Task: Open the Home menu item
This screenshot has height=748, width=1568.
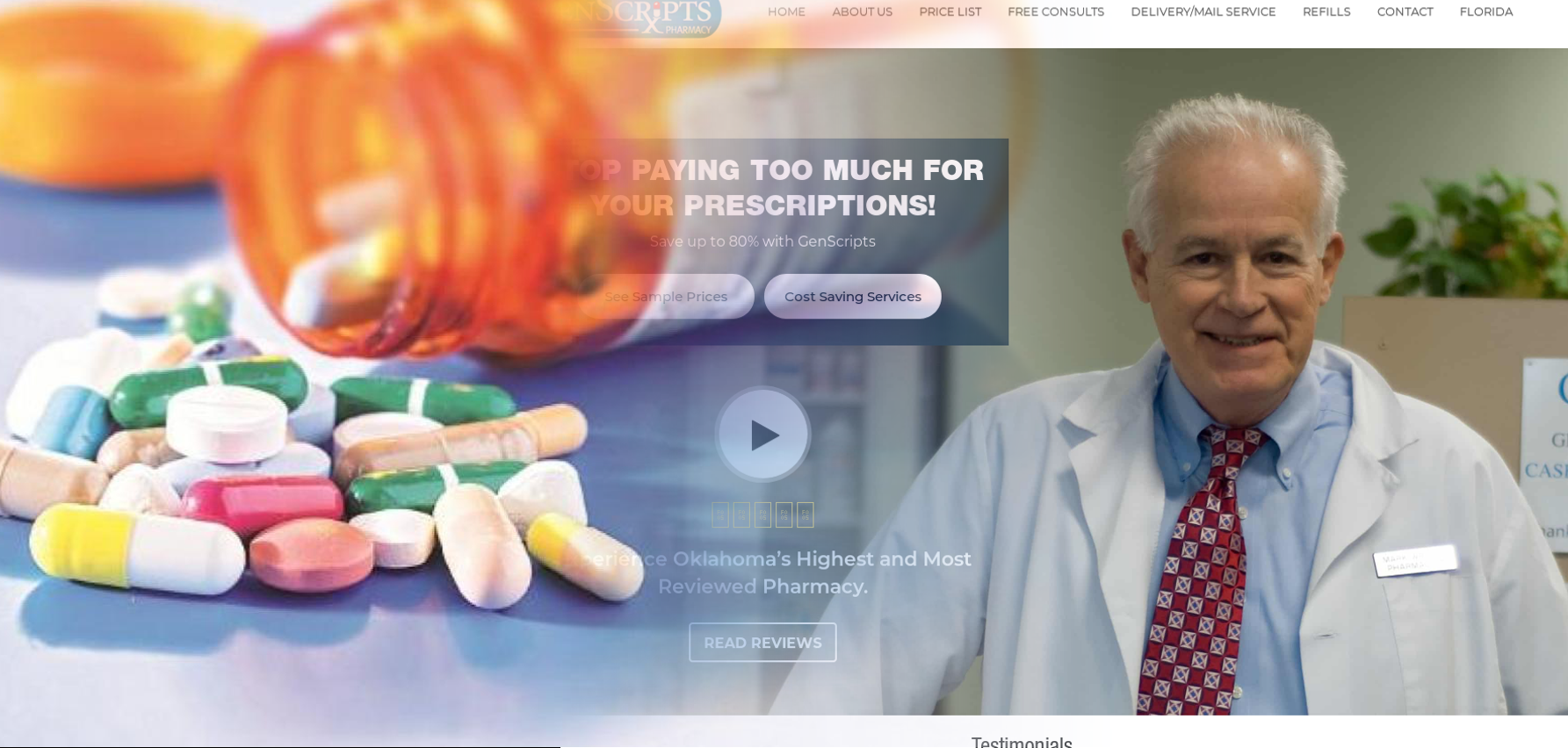Action: click(786, 12)
